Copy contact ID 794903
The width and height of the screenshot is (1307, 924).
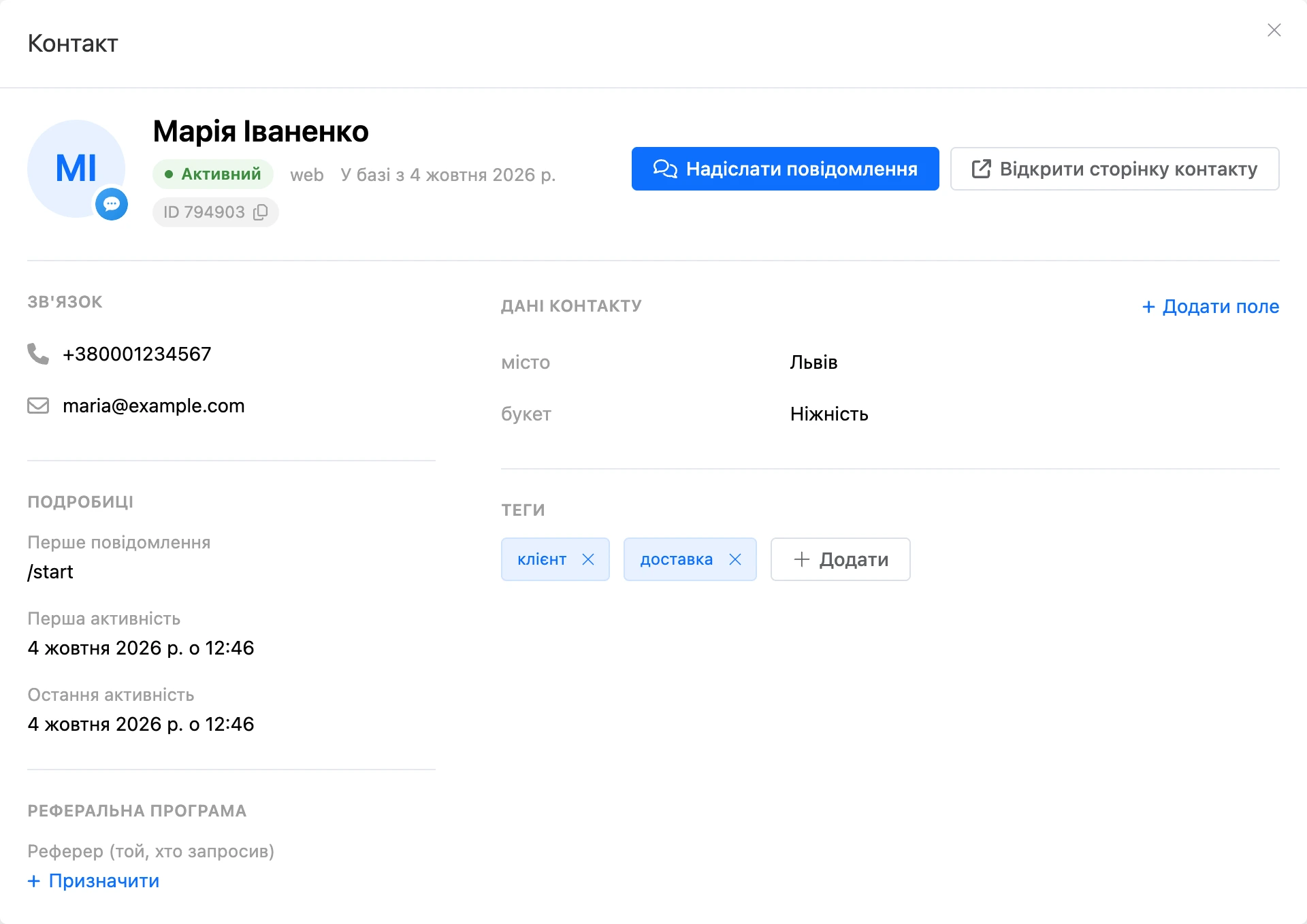coord(260,212)
